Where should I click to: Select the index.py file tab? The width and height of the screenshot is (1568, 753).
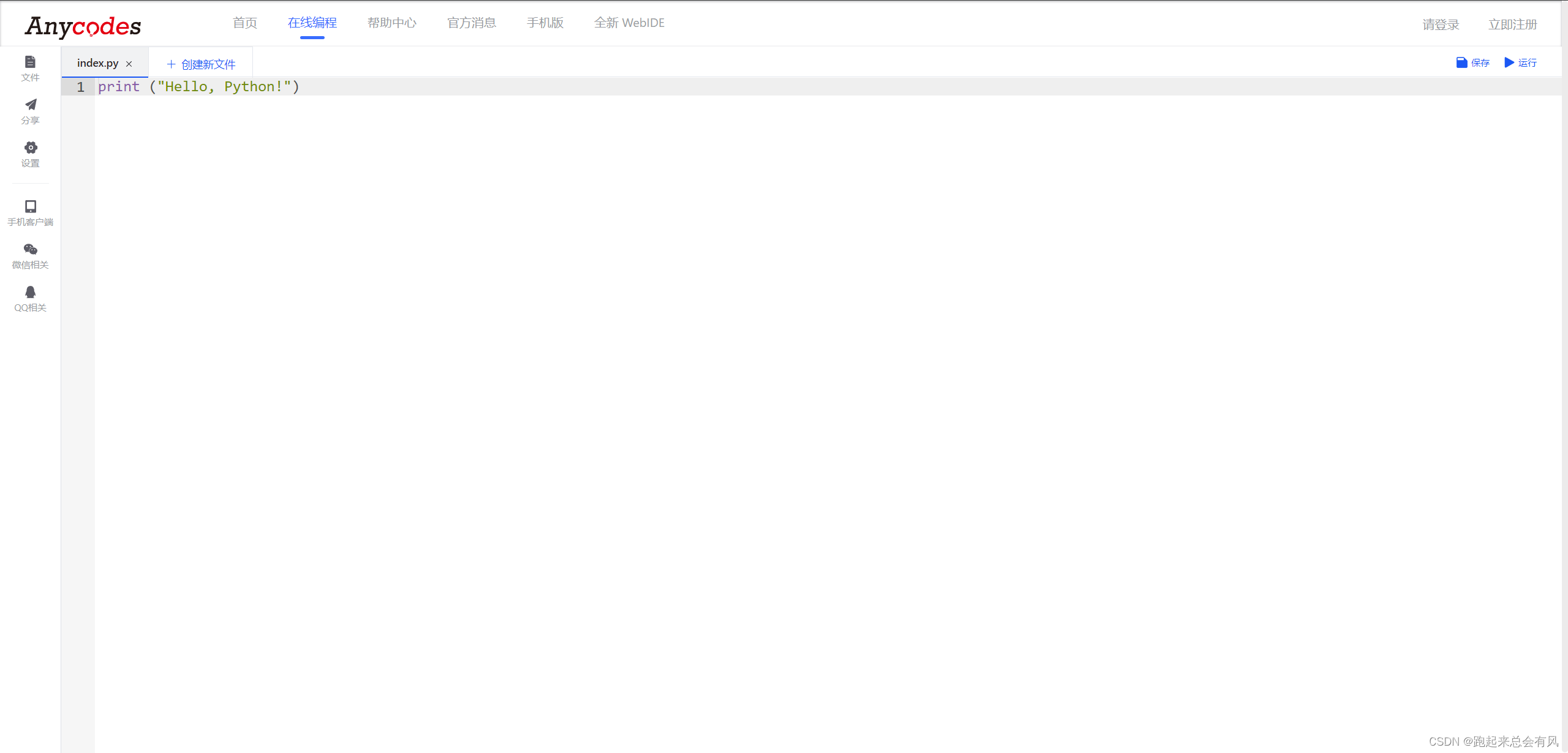point(97,63)
